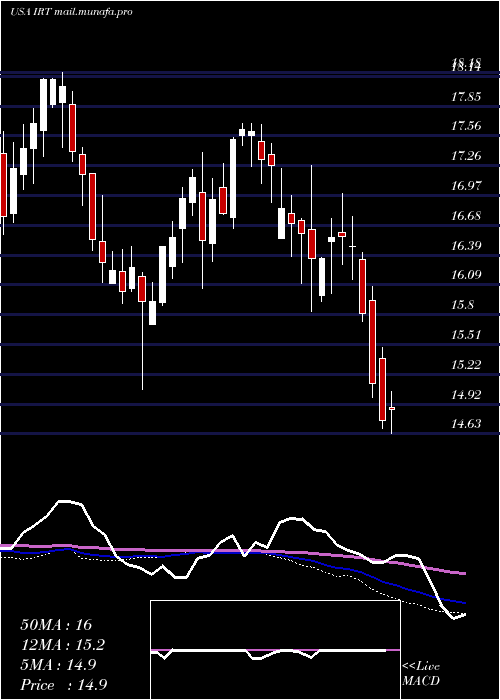Click the 17.85 price axis label
Screen dimensions: 500x700
point(466,97)
